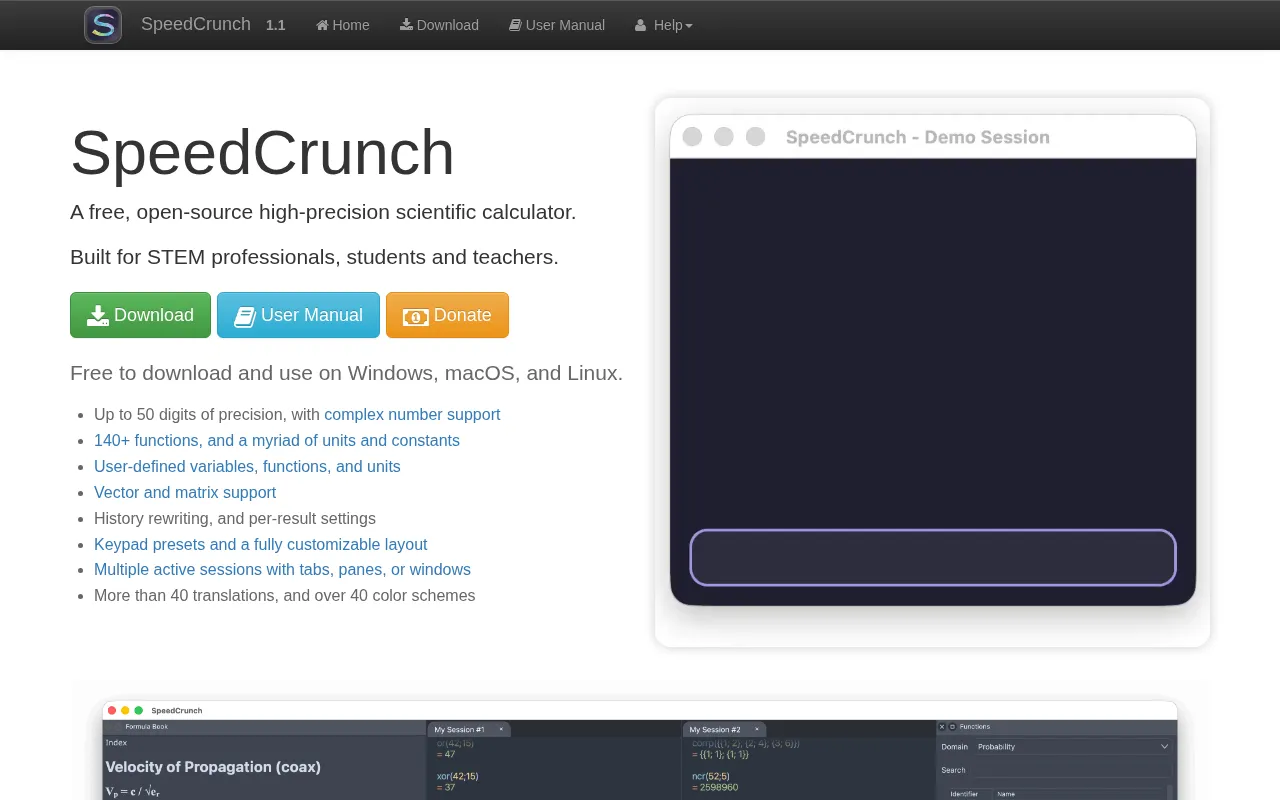Go to the Download nav item
The width and height of the screenshot is (1280, 800).
tap(439, 25)
